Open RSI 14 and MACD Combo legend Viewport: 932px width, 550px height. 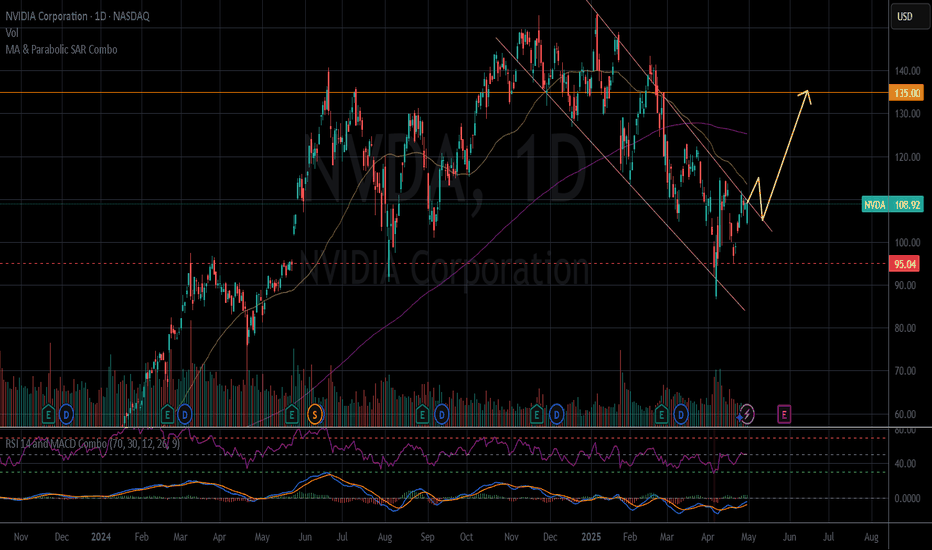(93, 444)
